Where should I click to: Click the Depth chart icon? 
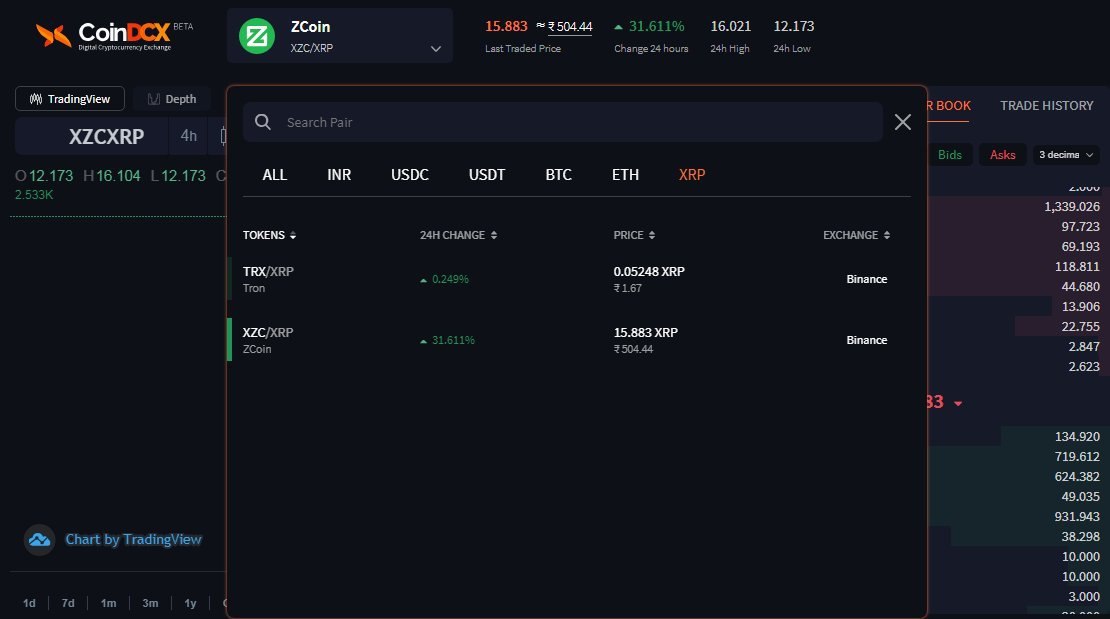154,99
